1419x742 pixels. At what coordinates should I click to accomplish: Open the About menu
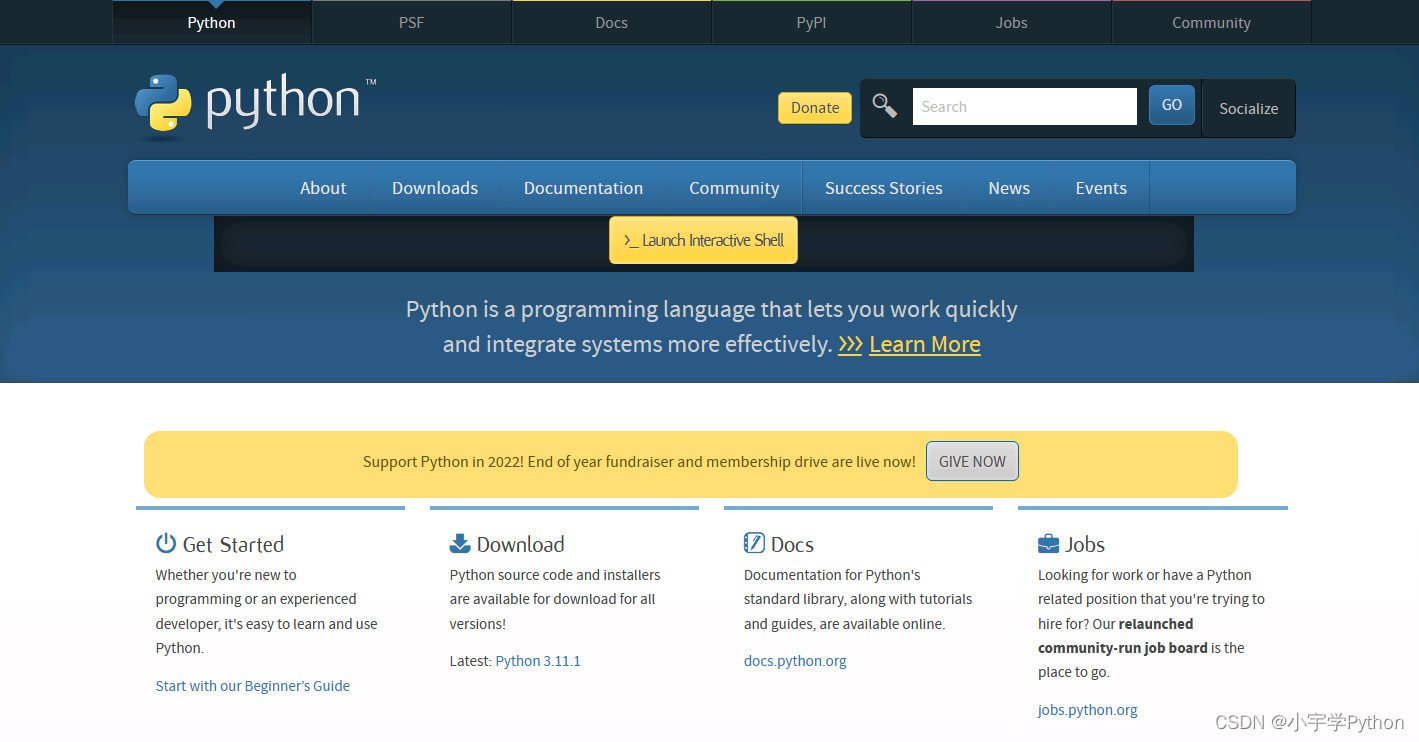coord(323,188)
